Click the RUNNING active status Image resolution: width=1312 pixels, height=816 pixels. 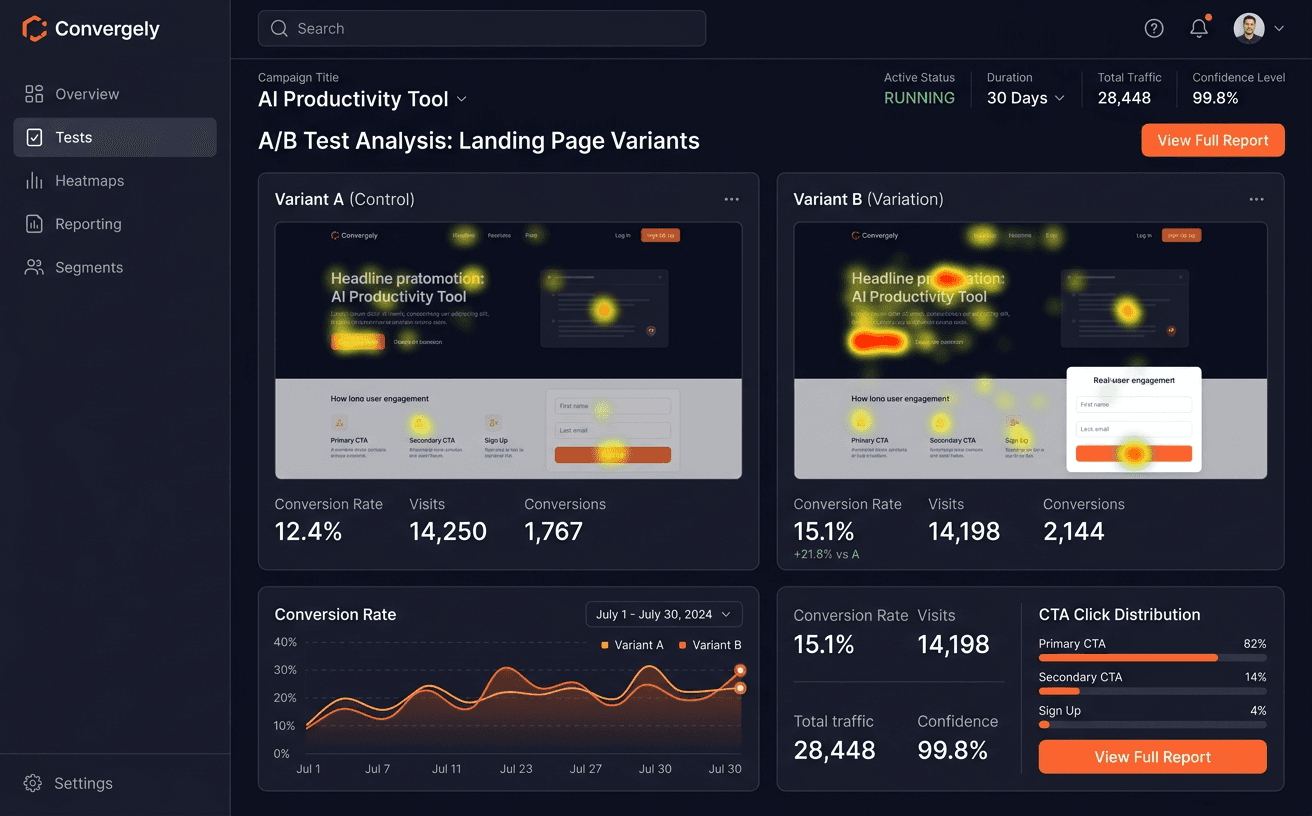click(919, 98)
